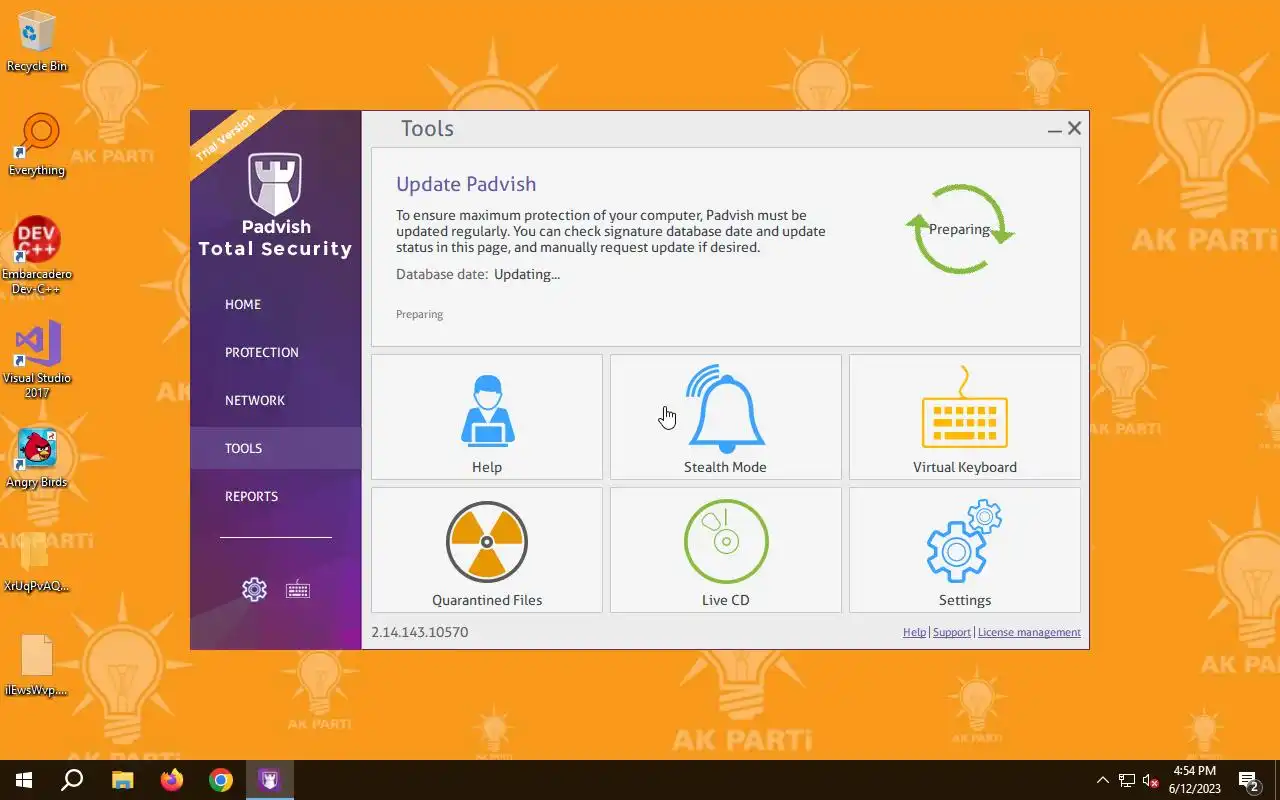1280x800 pixels.
Task: Click the version number 2.14.143.10570
Action: tap(420, 632)
